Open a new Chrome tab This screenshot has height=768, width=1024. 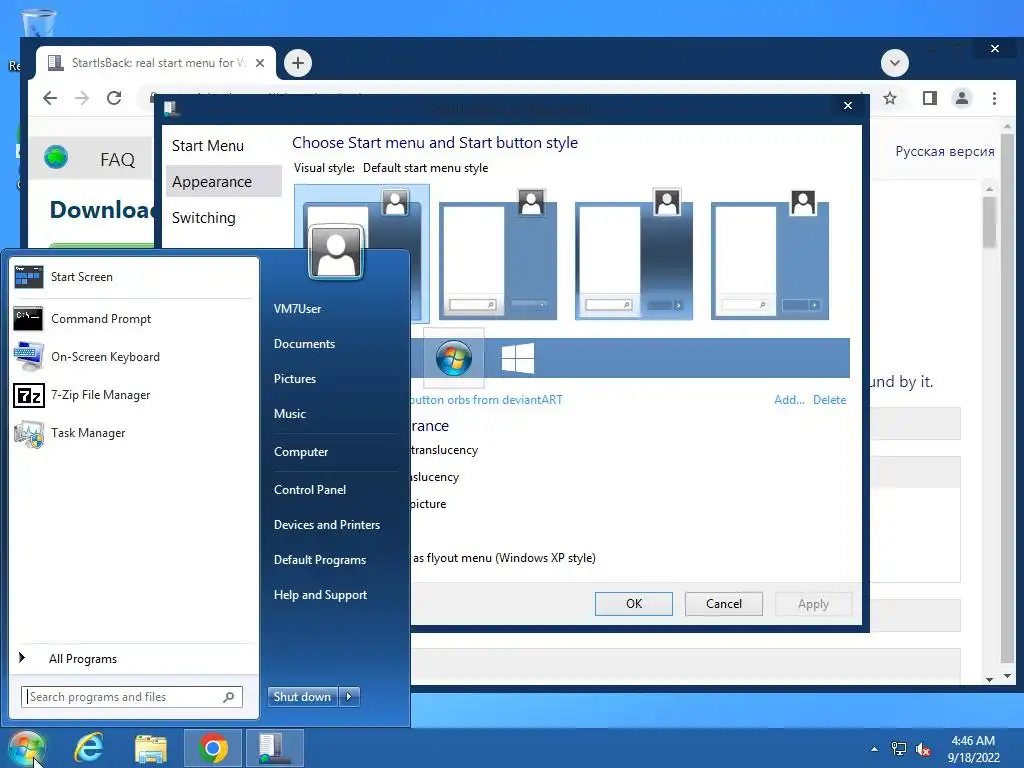point(298,63)
